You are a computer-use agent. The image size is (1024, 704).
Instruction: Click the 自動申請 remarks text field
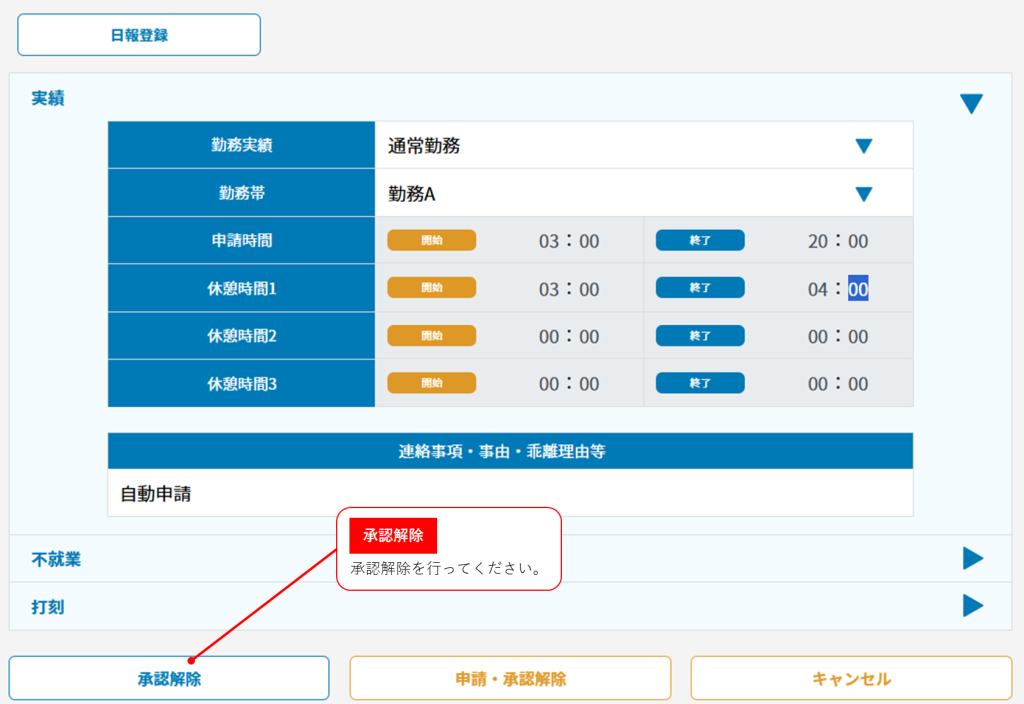510,494
